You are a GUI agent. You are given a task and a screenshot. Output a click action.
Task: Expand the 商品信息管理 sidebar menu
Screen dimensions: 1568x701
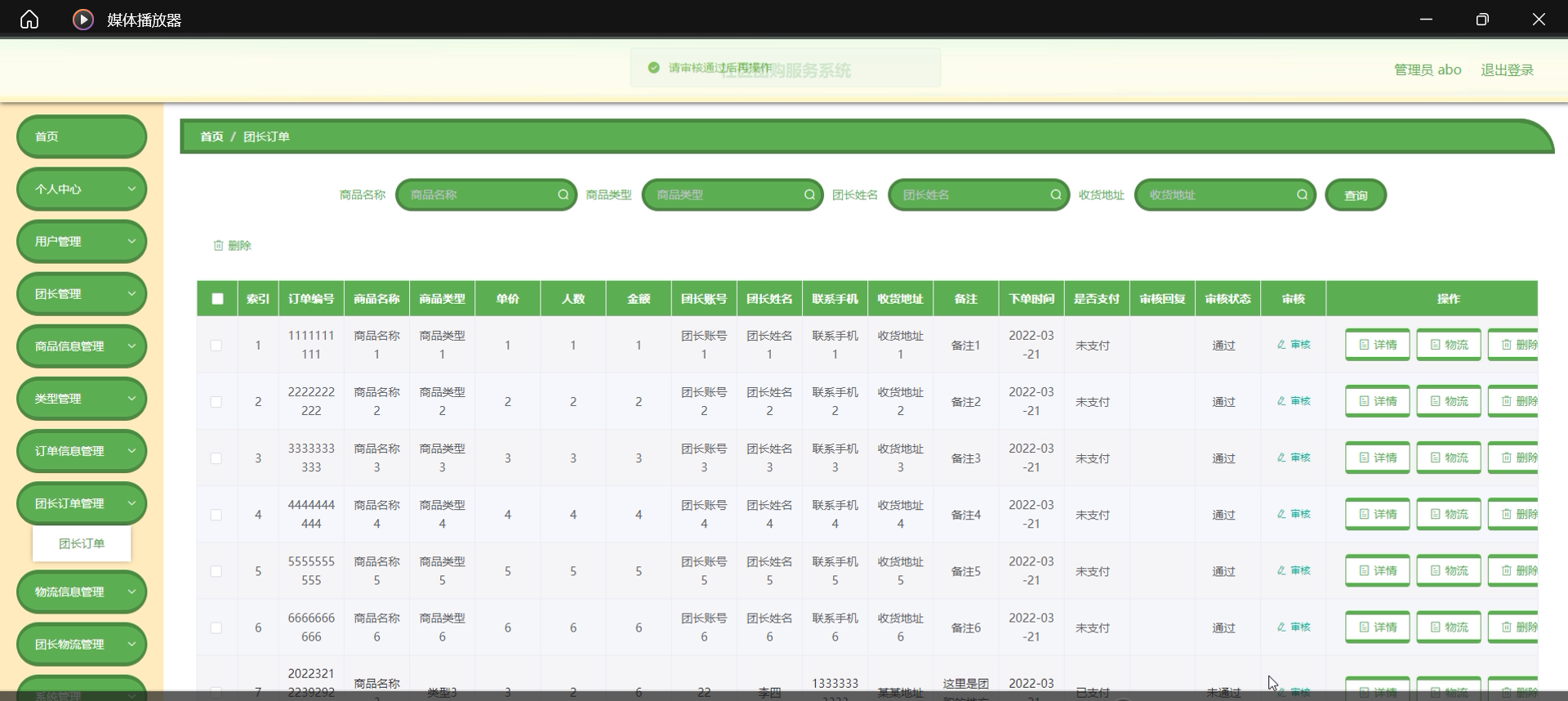(82, 346)
